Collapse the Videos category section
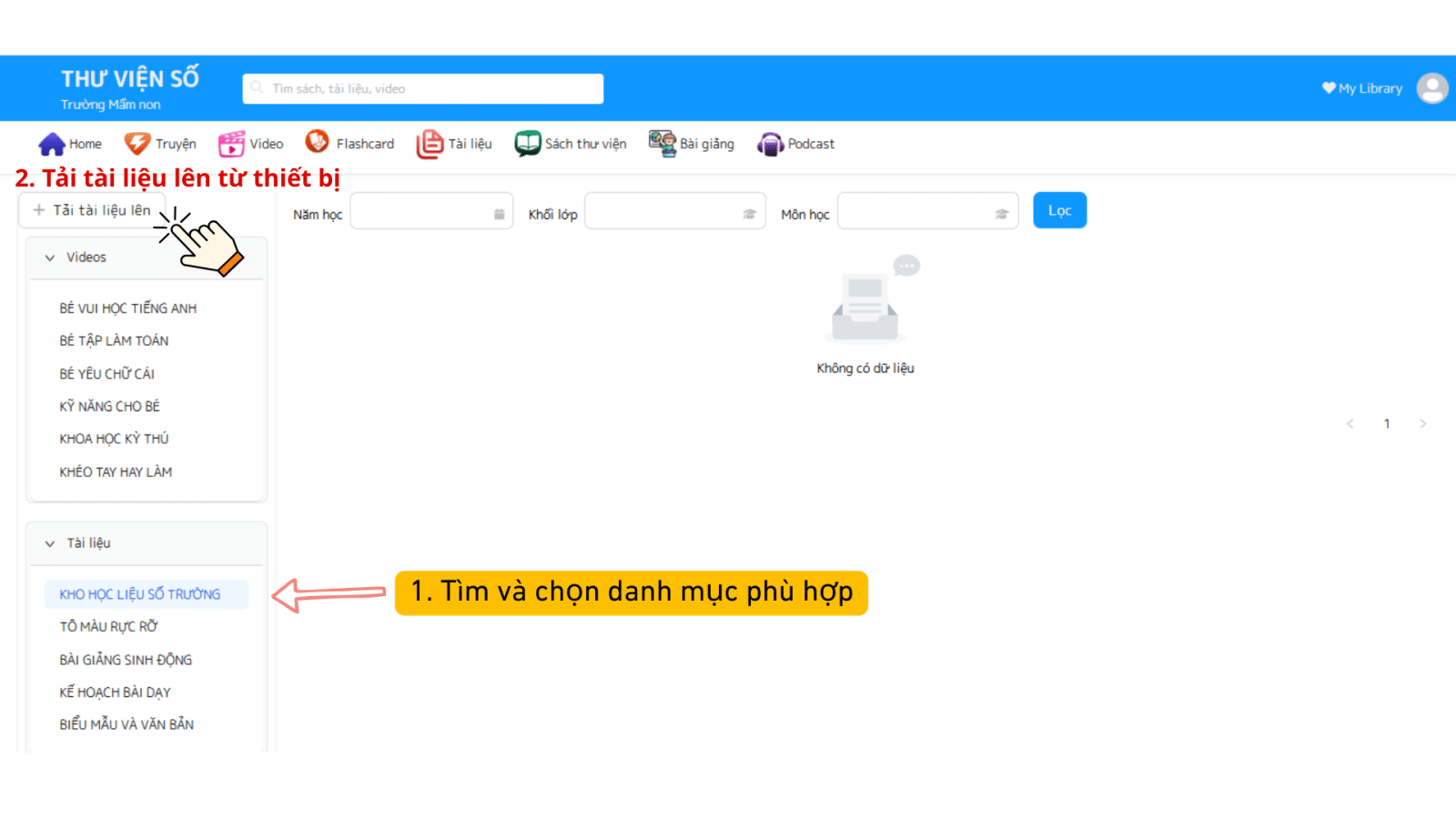Viewport: 1456px width, 819px height. point(50,258)
